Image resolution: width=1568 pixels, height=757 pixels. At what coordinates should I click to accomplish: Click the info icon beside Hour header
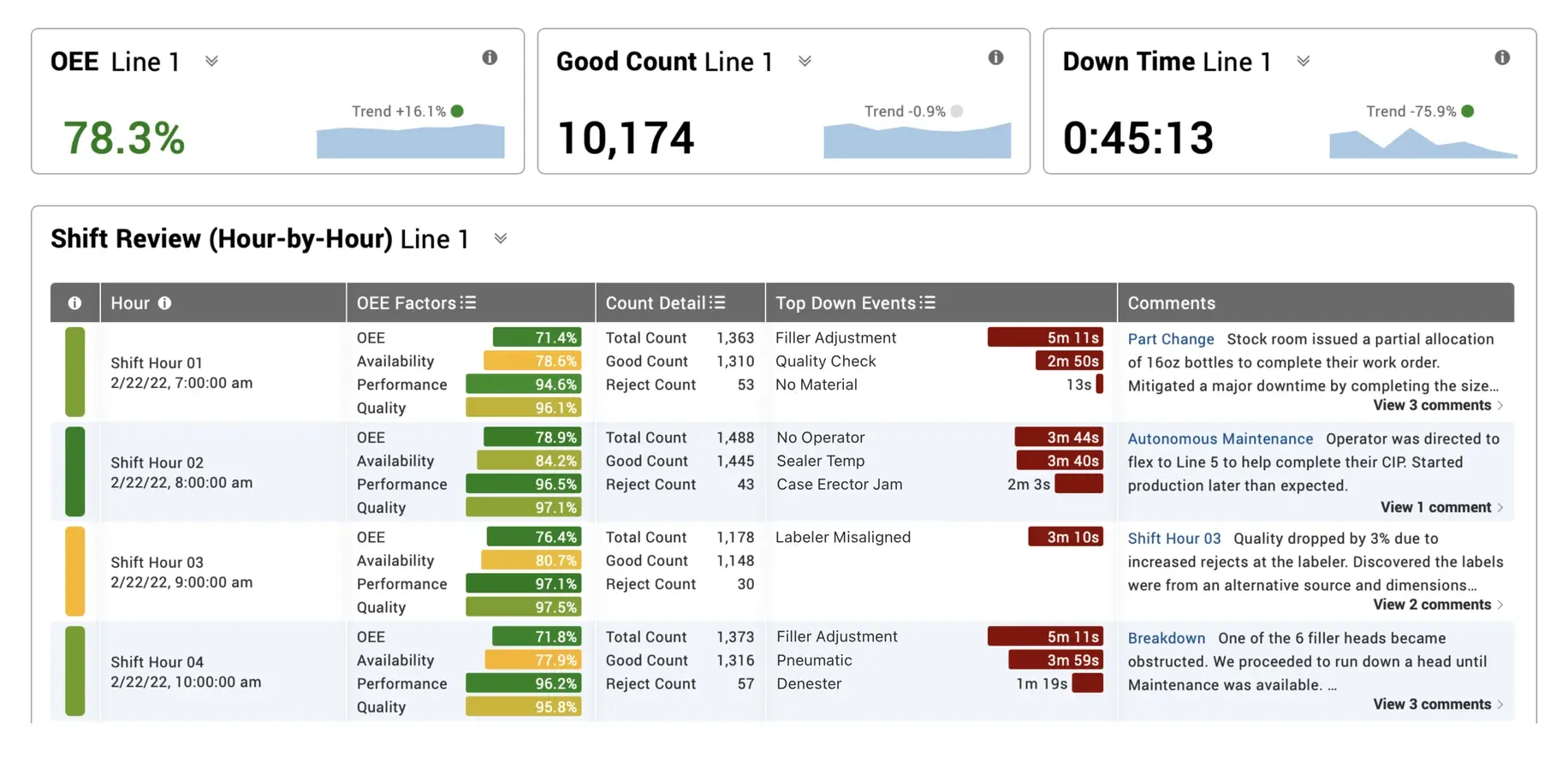164,303
